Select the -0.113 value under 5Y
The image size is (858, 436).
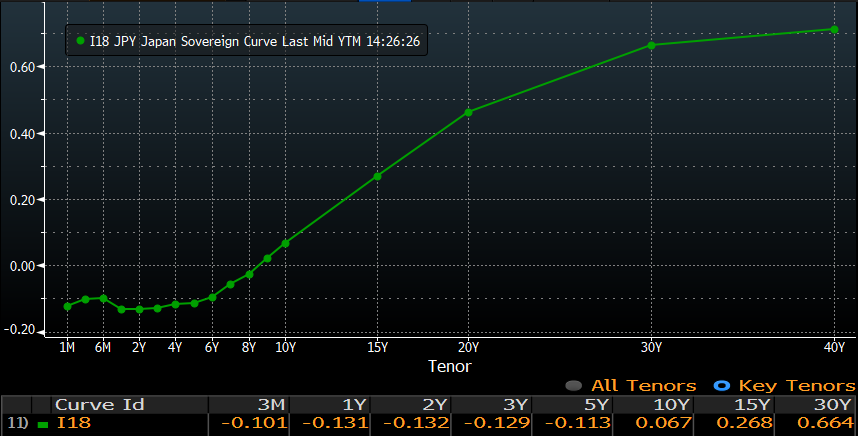[578, 423]
